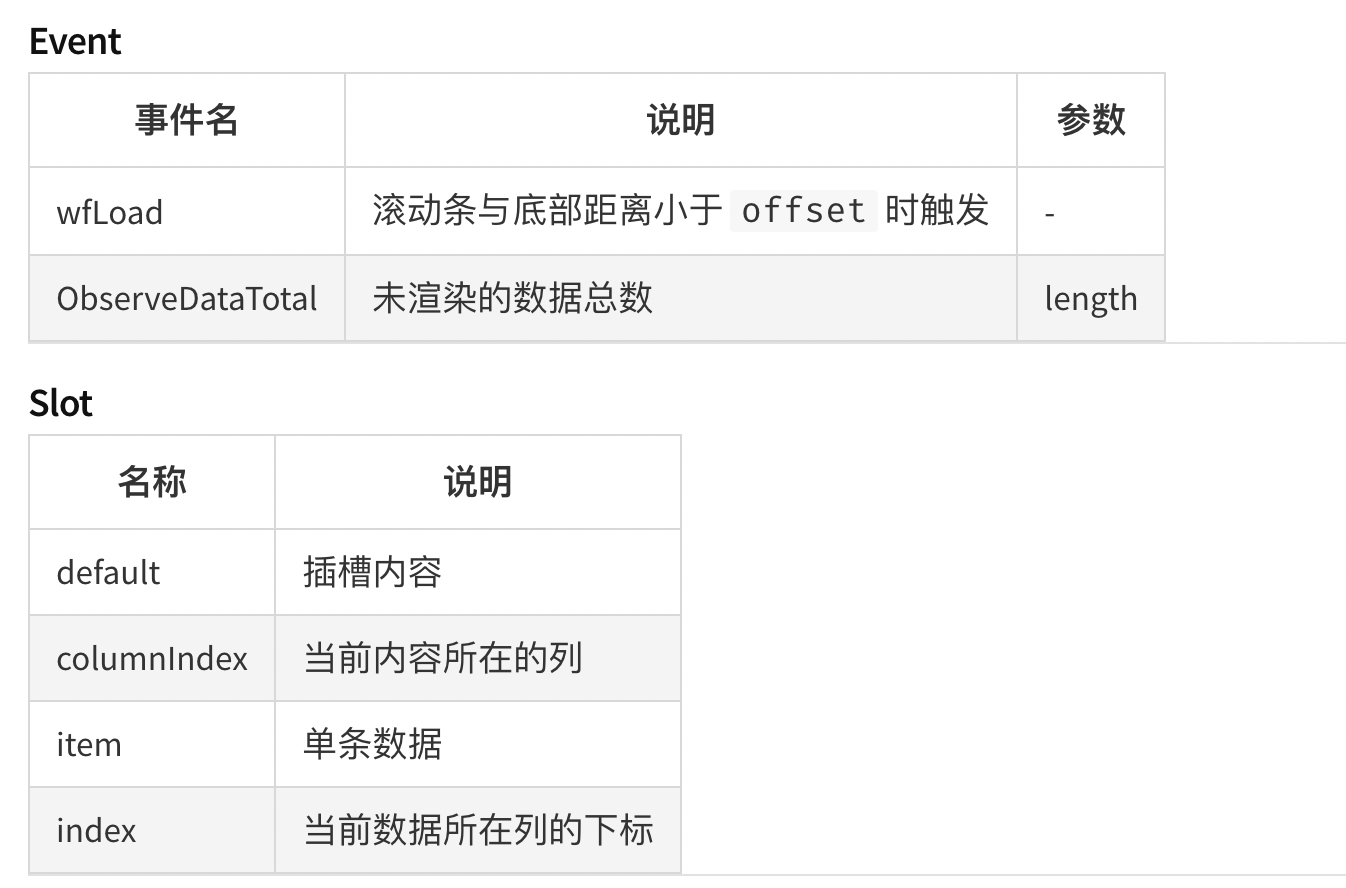Click the 单条数据 description cell
1346x888 pixels.
coord(478,744)
